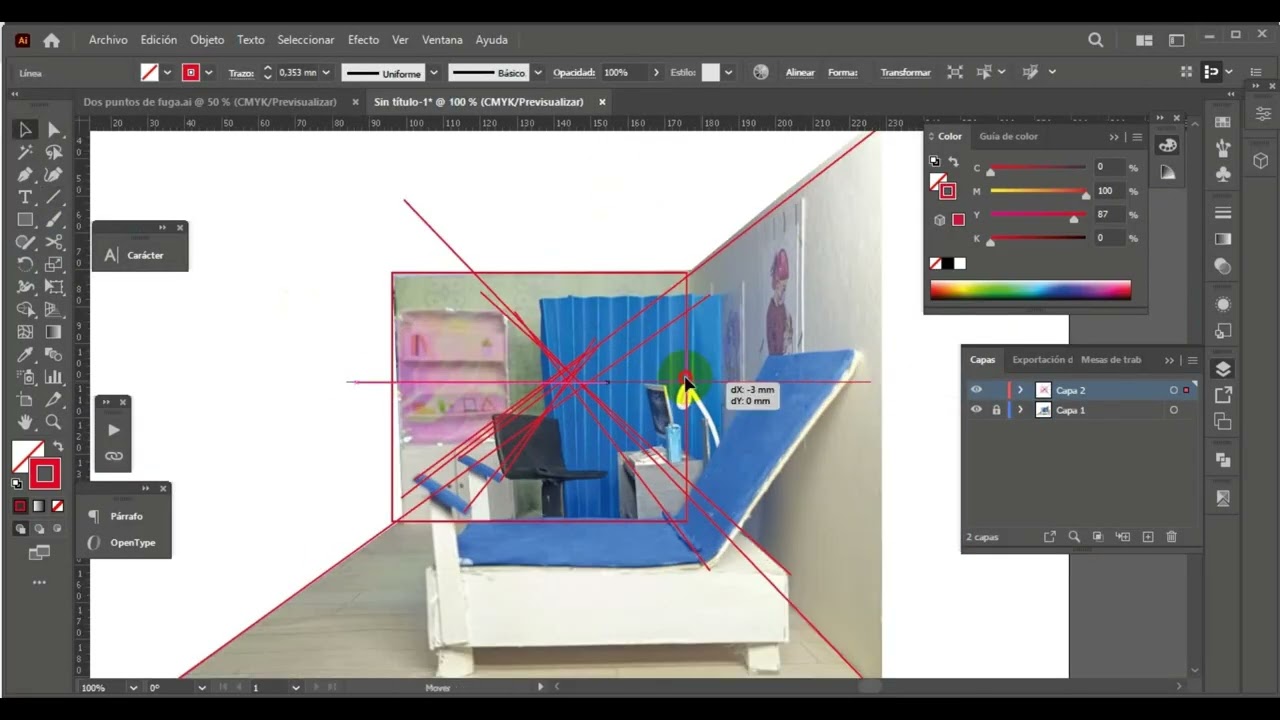Select the Gradient tool
The width and height of the screenshot is (1280, 720).
click(54, 332)
